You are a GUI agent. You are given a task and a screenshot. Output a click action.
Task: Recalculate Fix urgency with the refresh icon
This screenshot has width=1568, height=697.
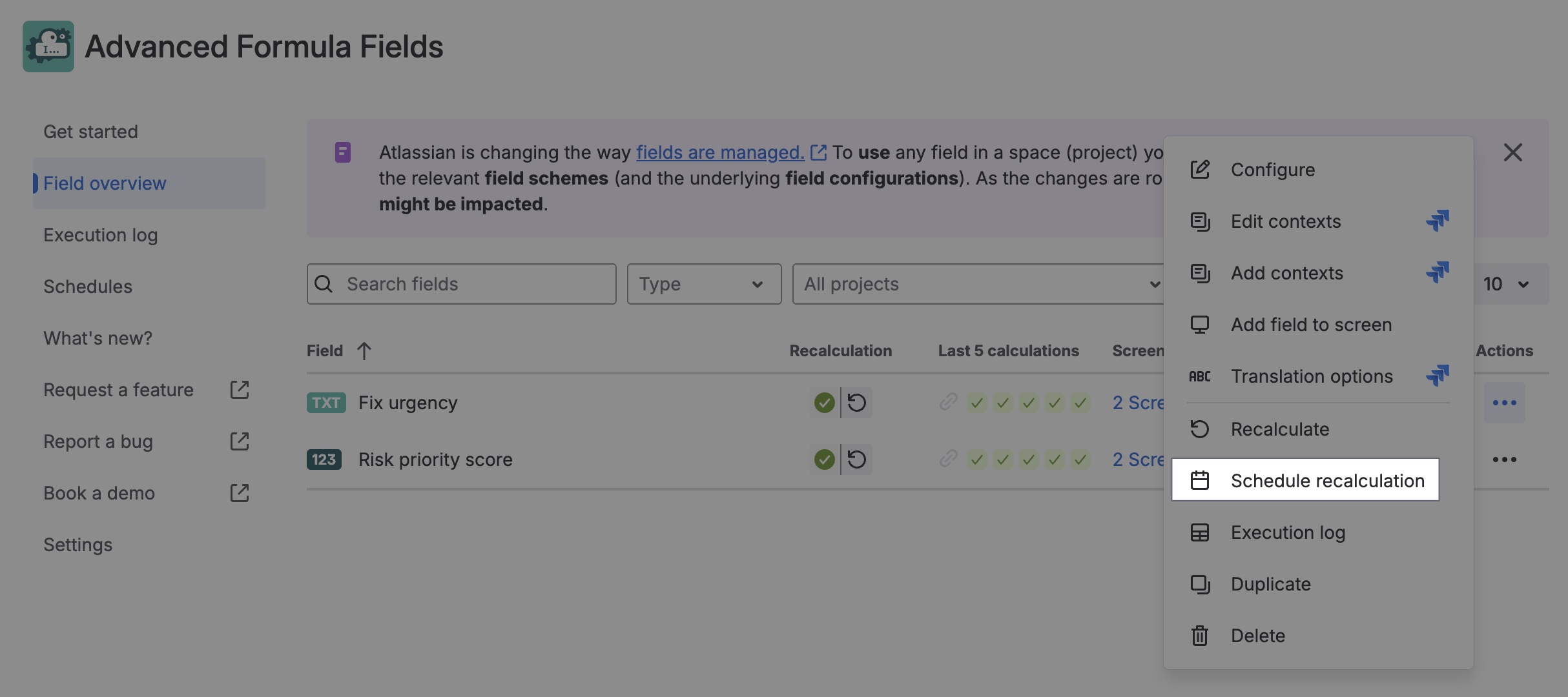point(857,403)
